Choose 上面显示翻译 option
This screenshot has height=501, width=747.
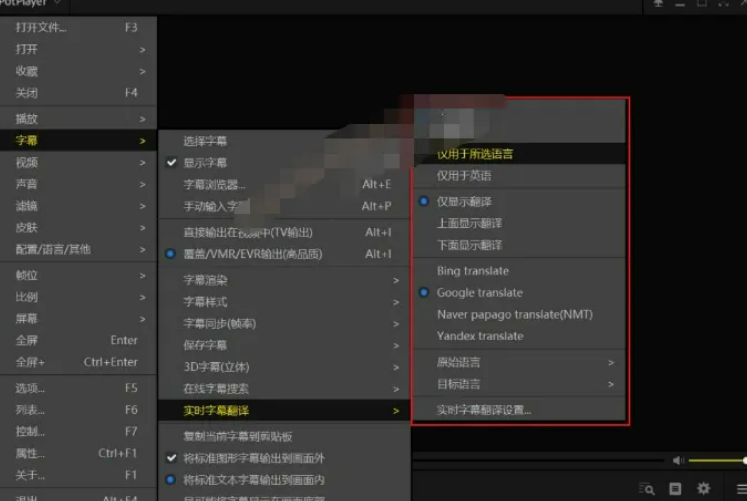(x=519, y=223)
